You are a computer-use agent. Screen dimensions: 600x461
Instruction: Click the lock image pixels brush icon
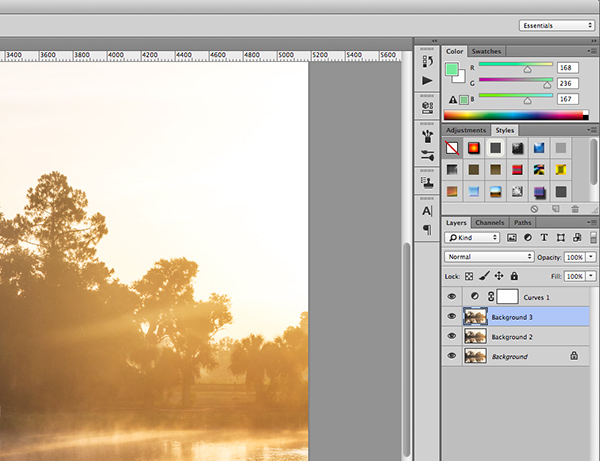[483, 276]
